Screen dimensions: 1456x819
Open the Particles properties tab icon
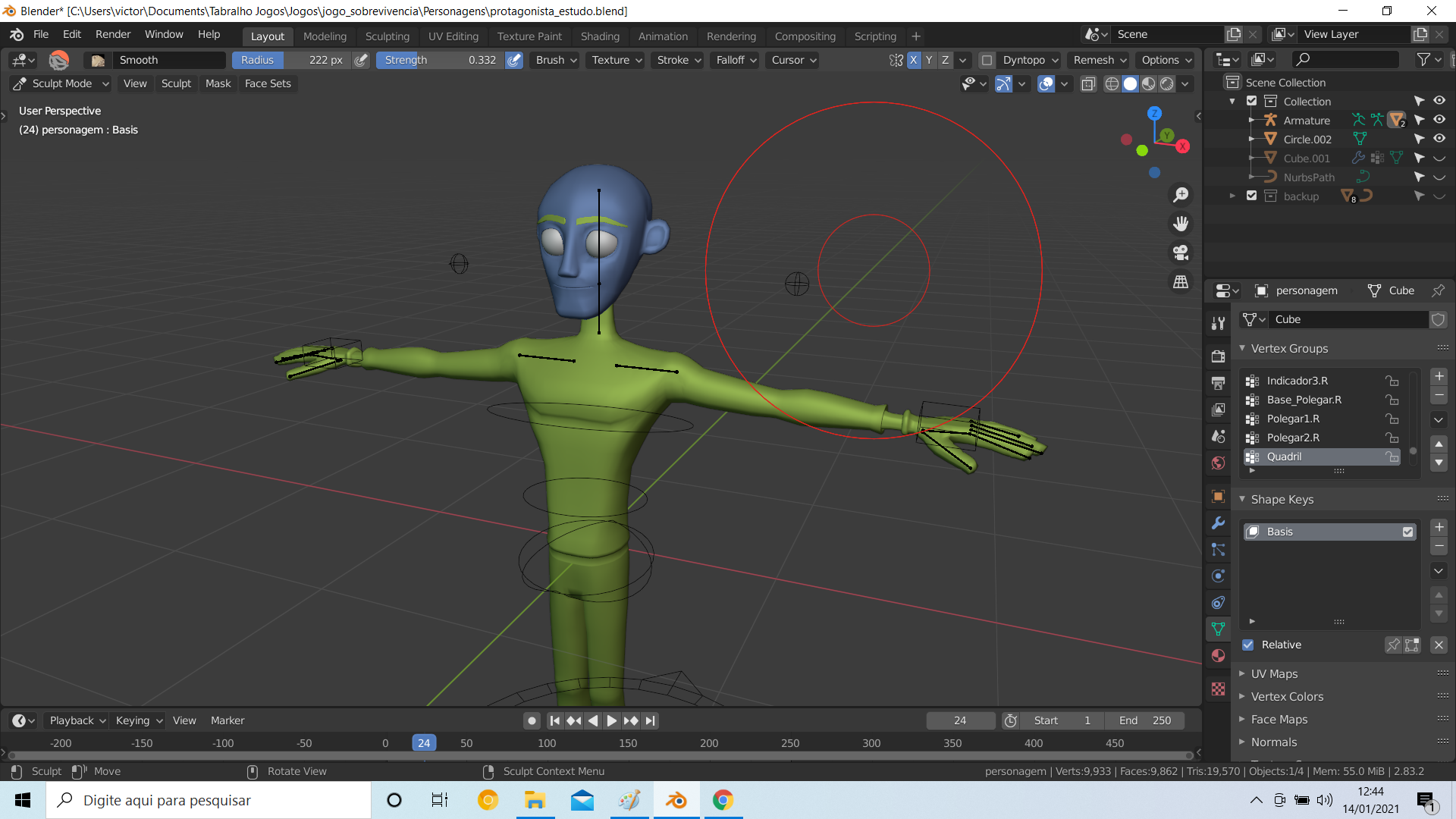[1218, 550]
